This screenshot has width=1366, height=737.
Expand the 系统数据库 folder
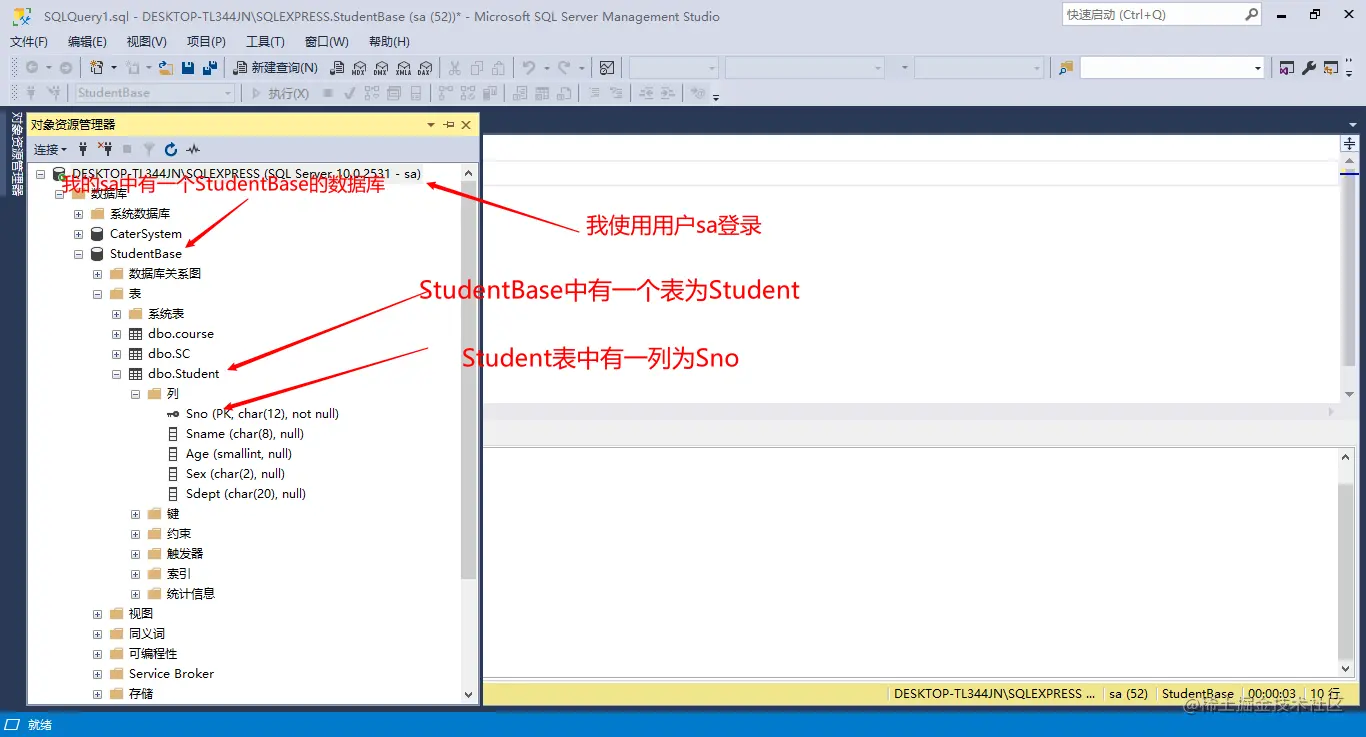click(78, 214)
